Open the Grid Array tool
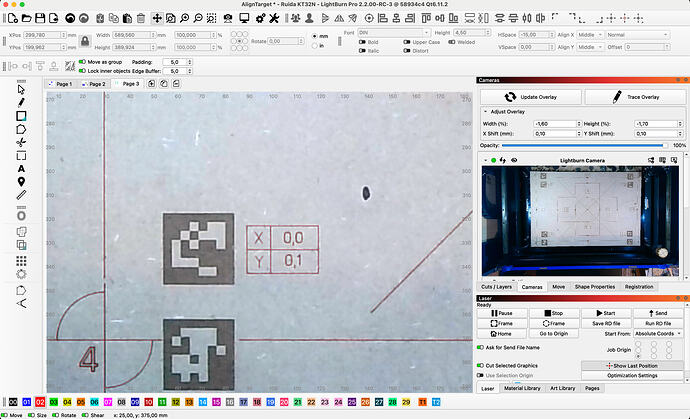Screen dimensions: 690x419 21,261
